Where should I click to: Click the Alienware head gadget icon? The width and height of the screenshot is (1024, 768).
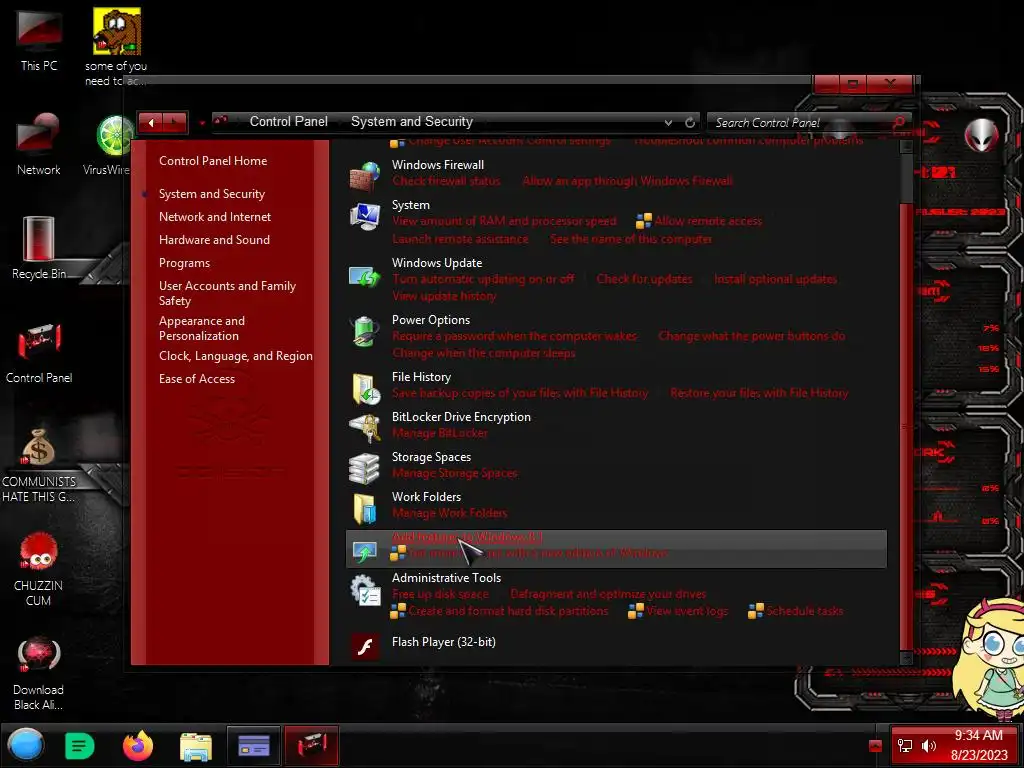981,135
